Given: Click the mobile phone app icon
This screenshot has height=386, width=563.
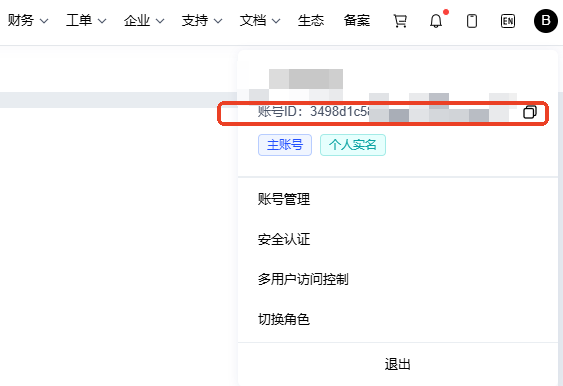Looking at the screenshot, I should pos(472,21).
